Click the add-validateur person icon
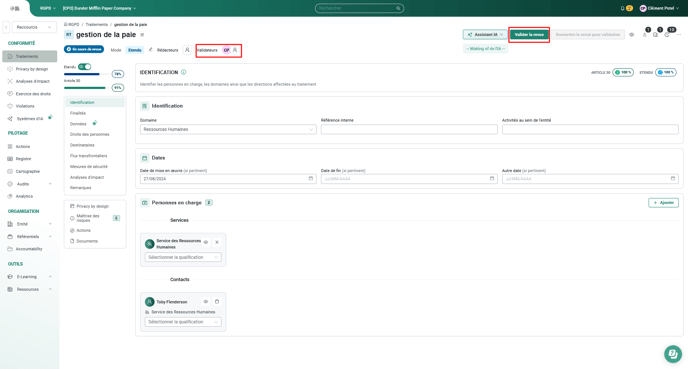The width and height of the screenshot is (688, 369). tap(235, 50)
